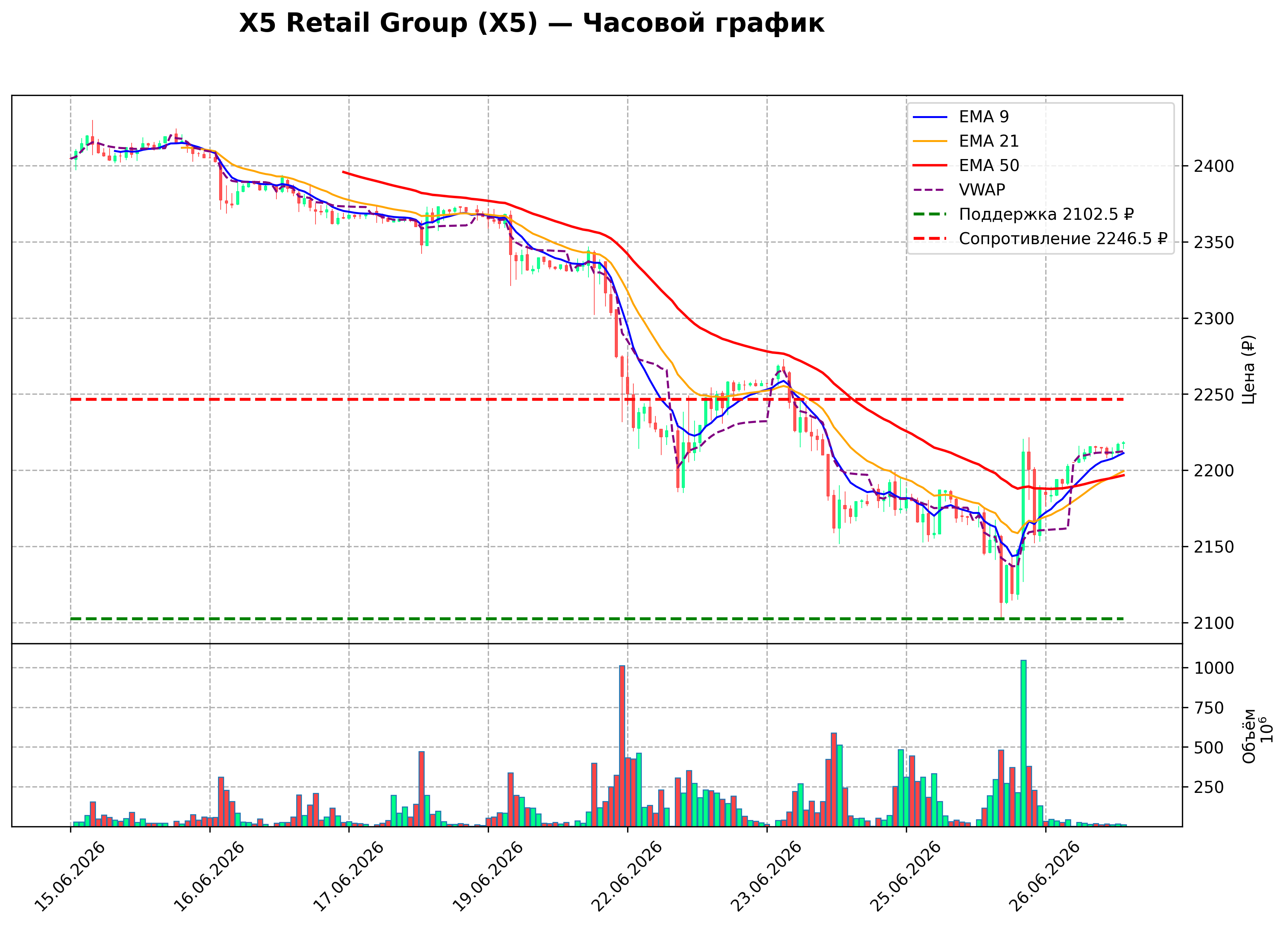Click the 15.06.2026 date label

tap(70, 876)
